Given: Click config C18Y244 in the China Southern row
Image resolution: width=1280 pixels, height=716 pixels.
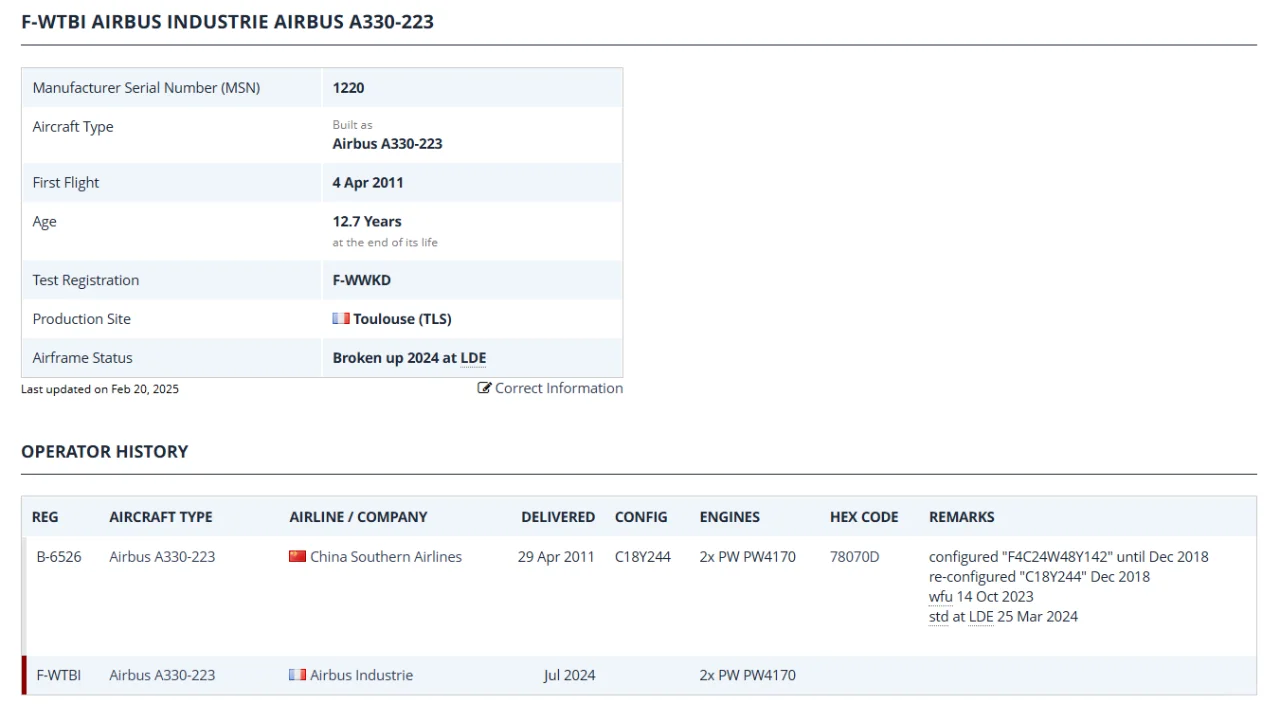Looking at the screenshot, I should (642, 557).
